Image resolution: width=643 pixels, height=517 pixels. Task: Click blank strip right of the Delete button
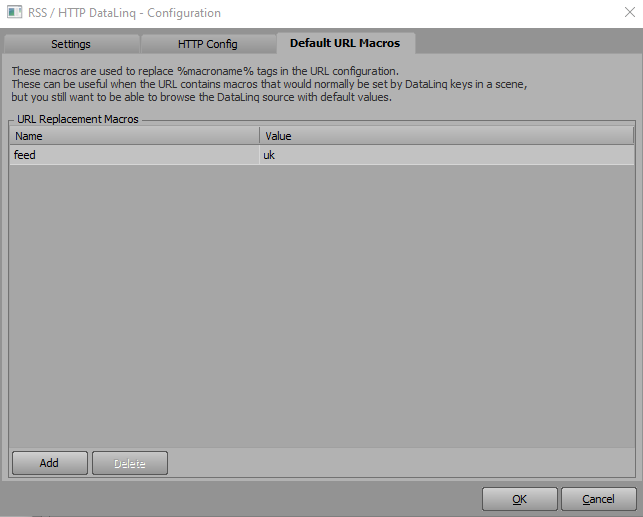pos(401,463)
